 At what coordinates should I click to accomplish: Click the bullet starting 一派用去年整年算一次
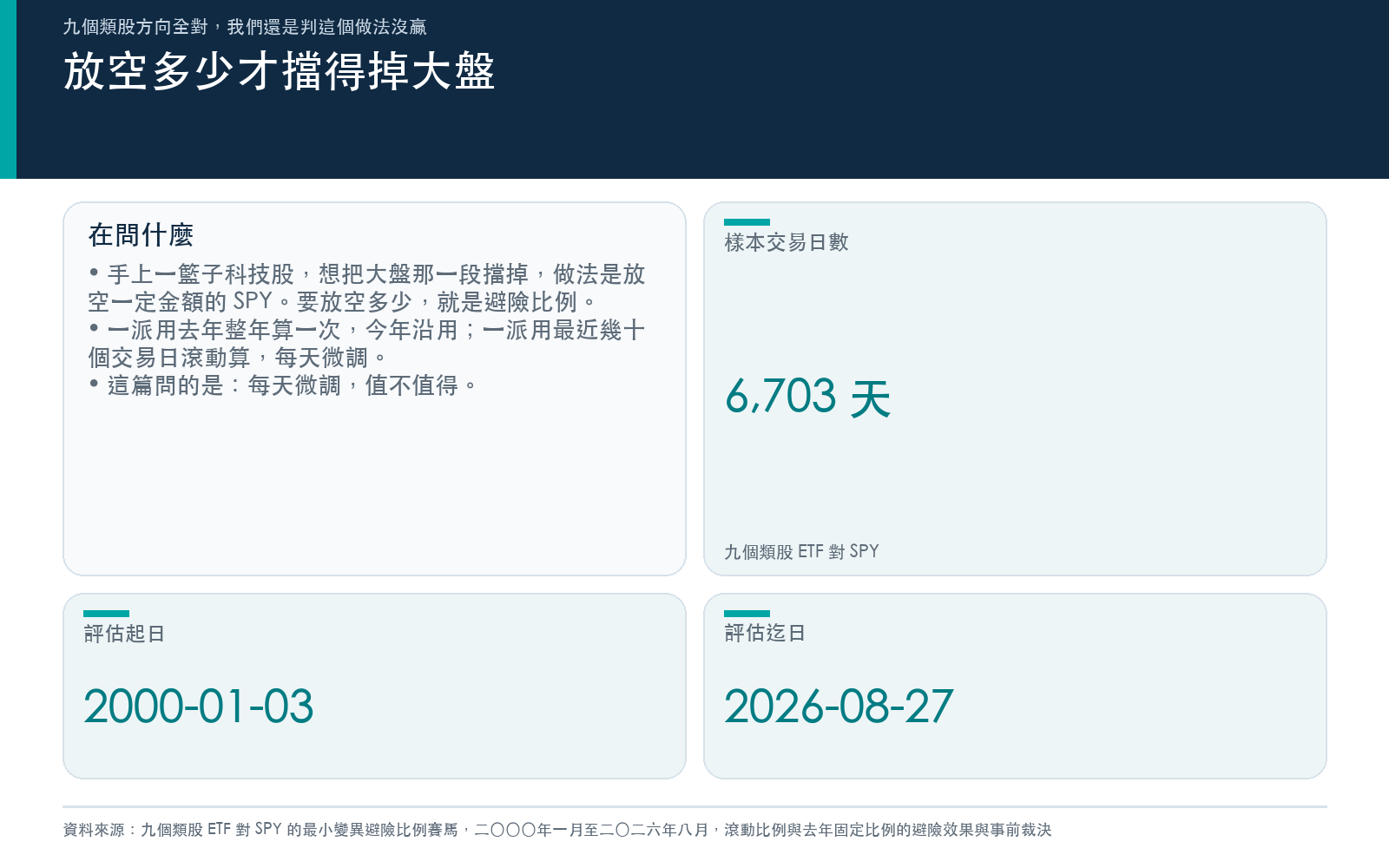[x=366, y=344]
